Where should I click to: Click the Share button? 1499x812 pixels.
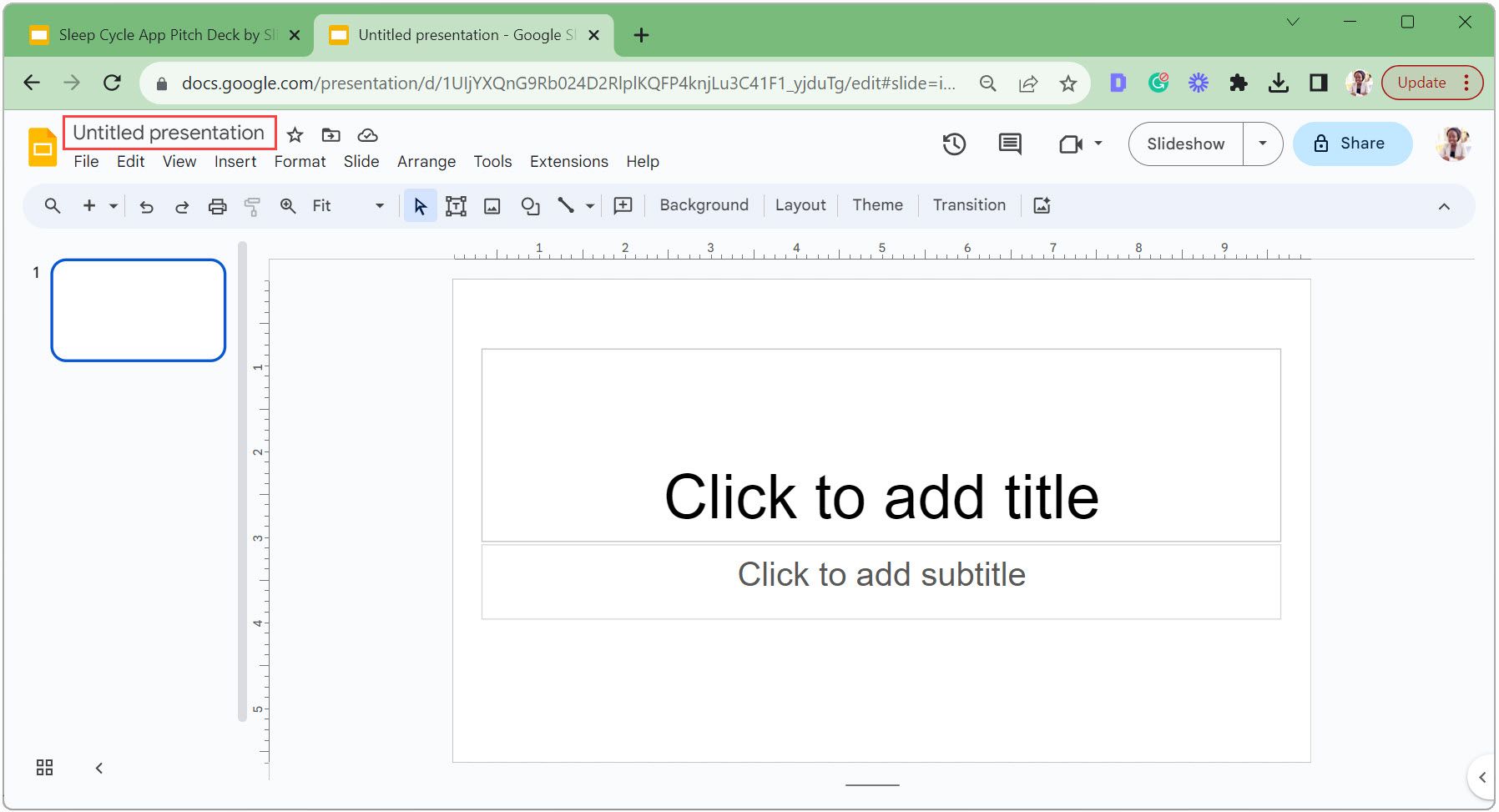(x=1351, y=144)
